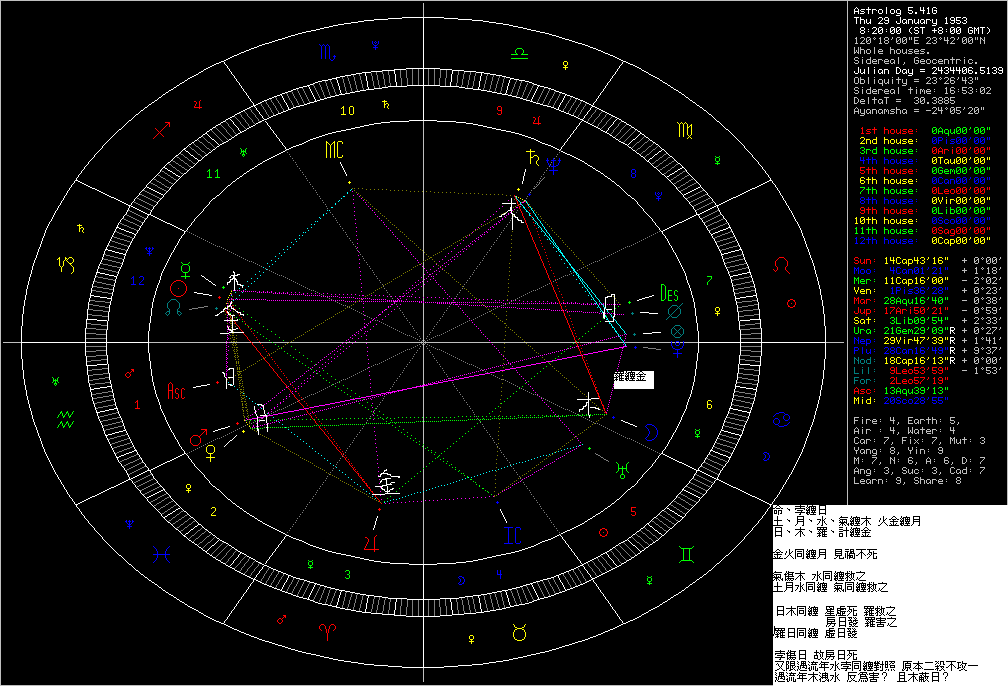Select the Sun 14Cap43'16" position row
1008x686 pixels.
point(921,260)
